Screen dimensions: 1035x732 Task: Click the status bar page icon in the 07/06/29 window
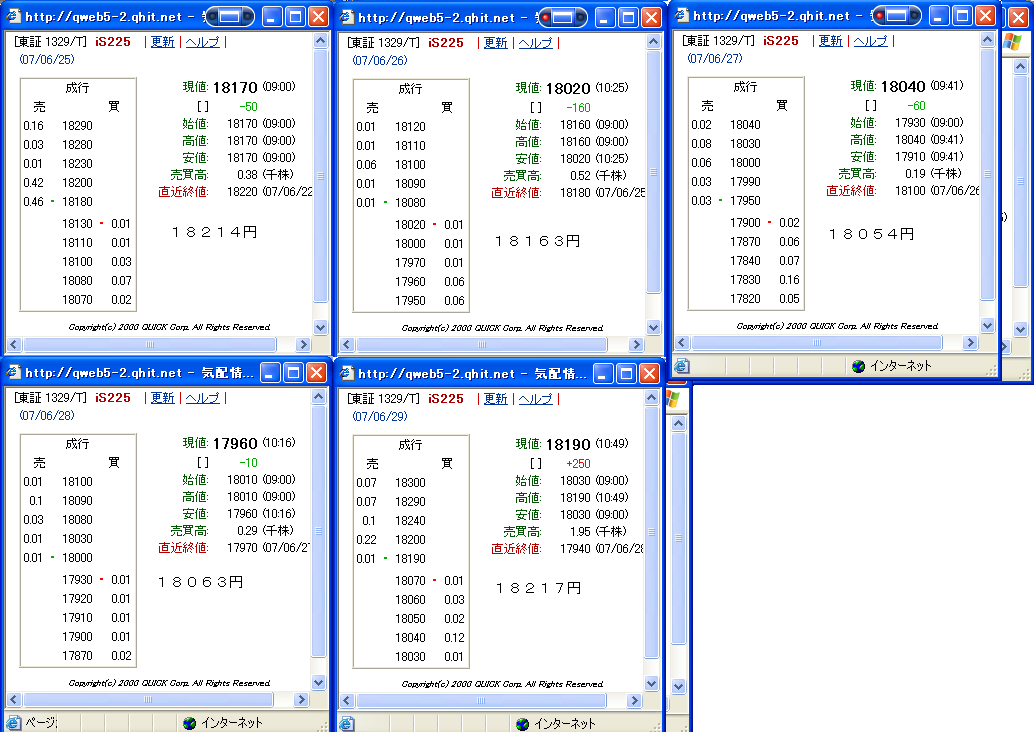coord(347,723)
